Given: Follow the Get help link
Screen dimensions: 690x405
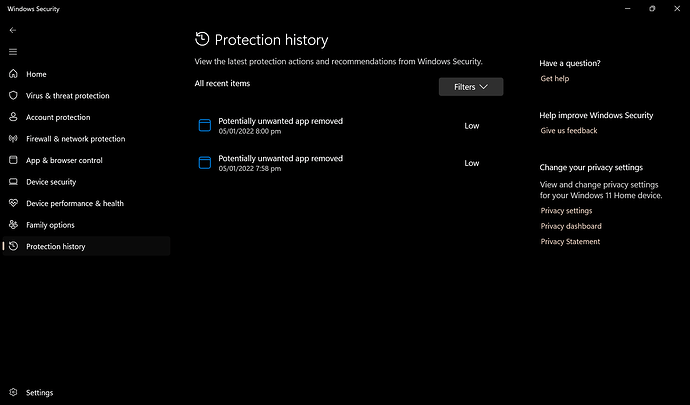Looking at the screenshot, I should point(554,78).
